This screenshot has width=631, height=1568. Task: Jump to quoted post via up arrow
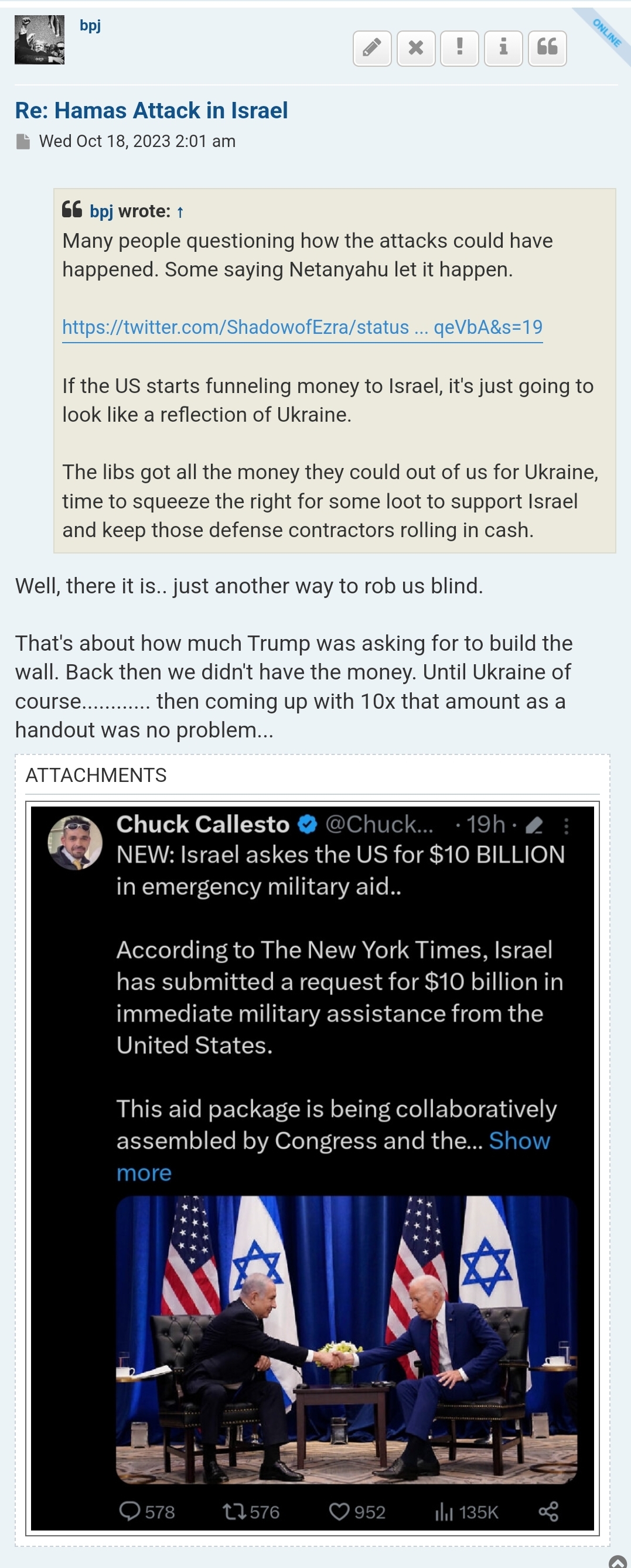pos(180,213)
